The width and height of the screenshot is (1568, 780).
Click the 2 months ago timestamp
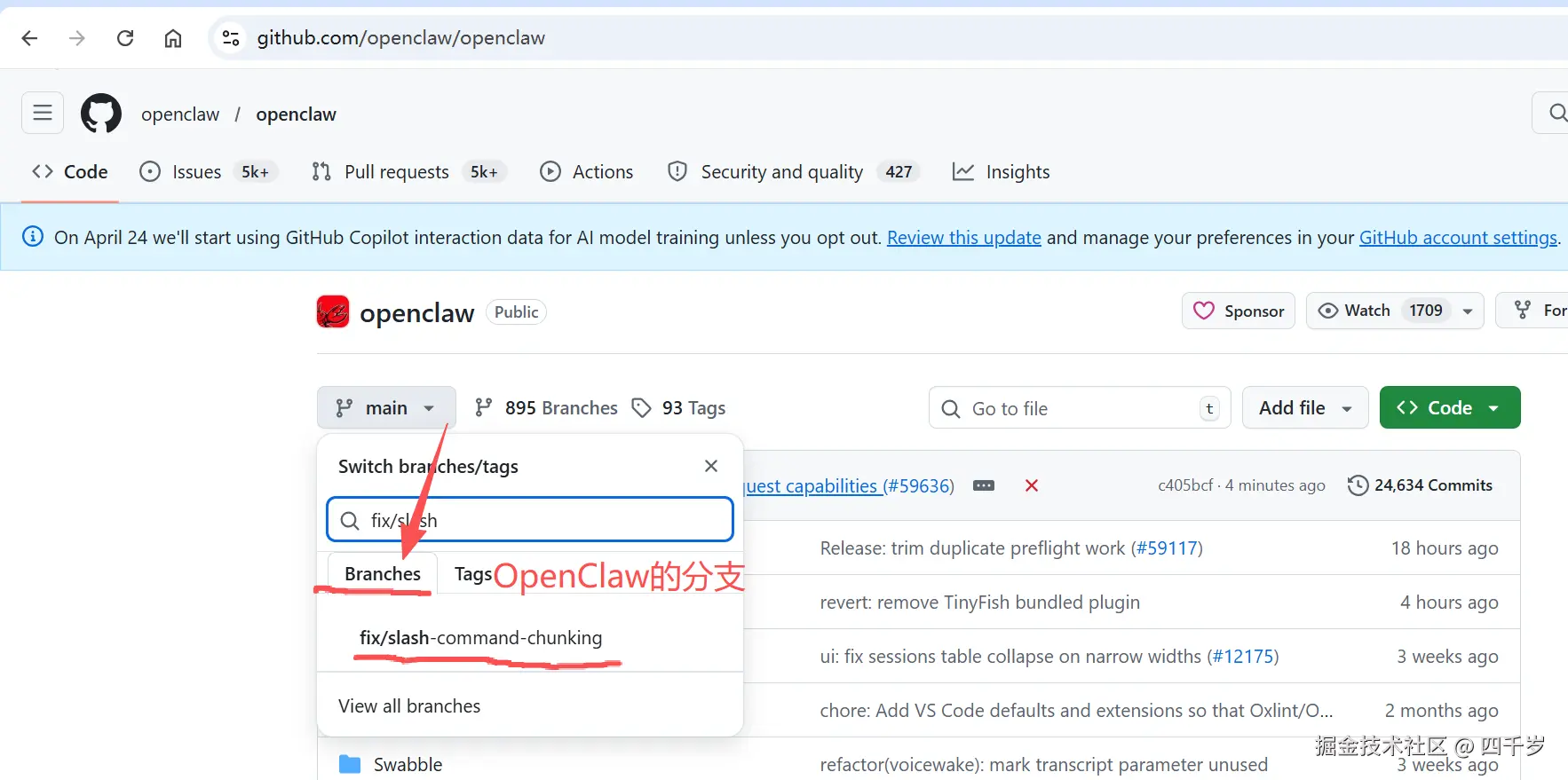1442,711
